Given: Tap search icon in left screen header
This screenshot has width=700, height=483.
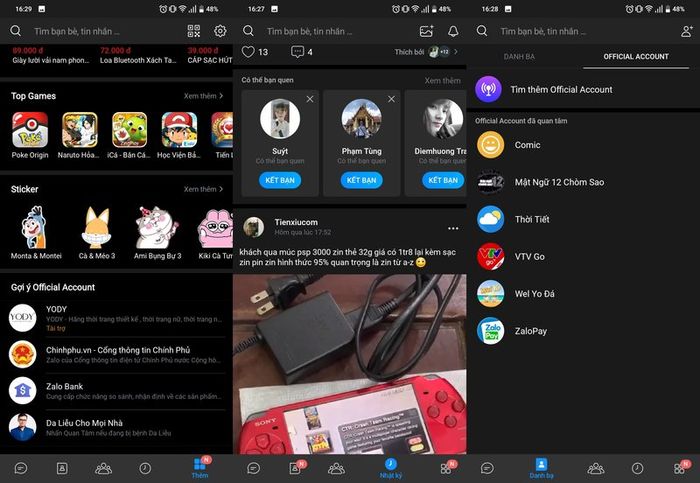Looking at the screenshot, I should point(16,31).
